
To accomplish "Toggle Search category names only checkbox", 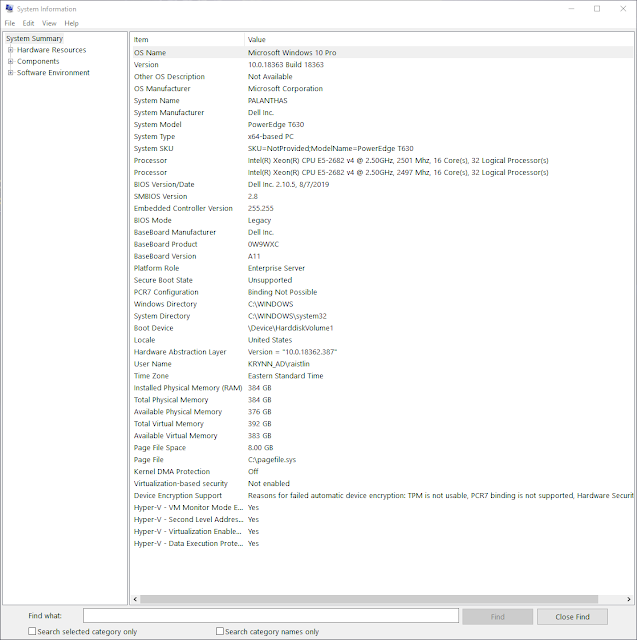I will pos(221,632).
